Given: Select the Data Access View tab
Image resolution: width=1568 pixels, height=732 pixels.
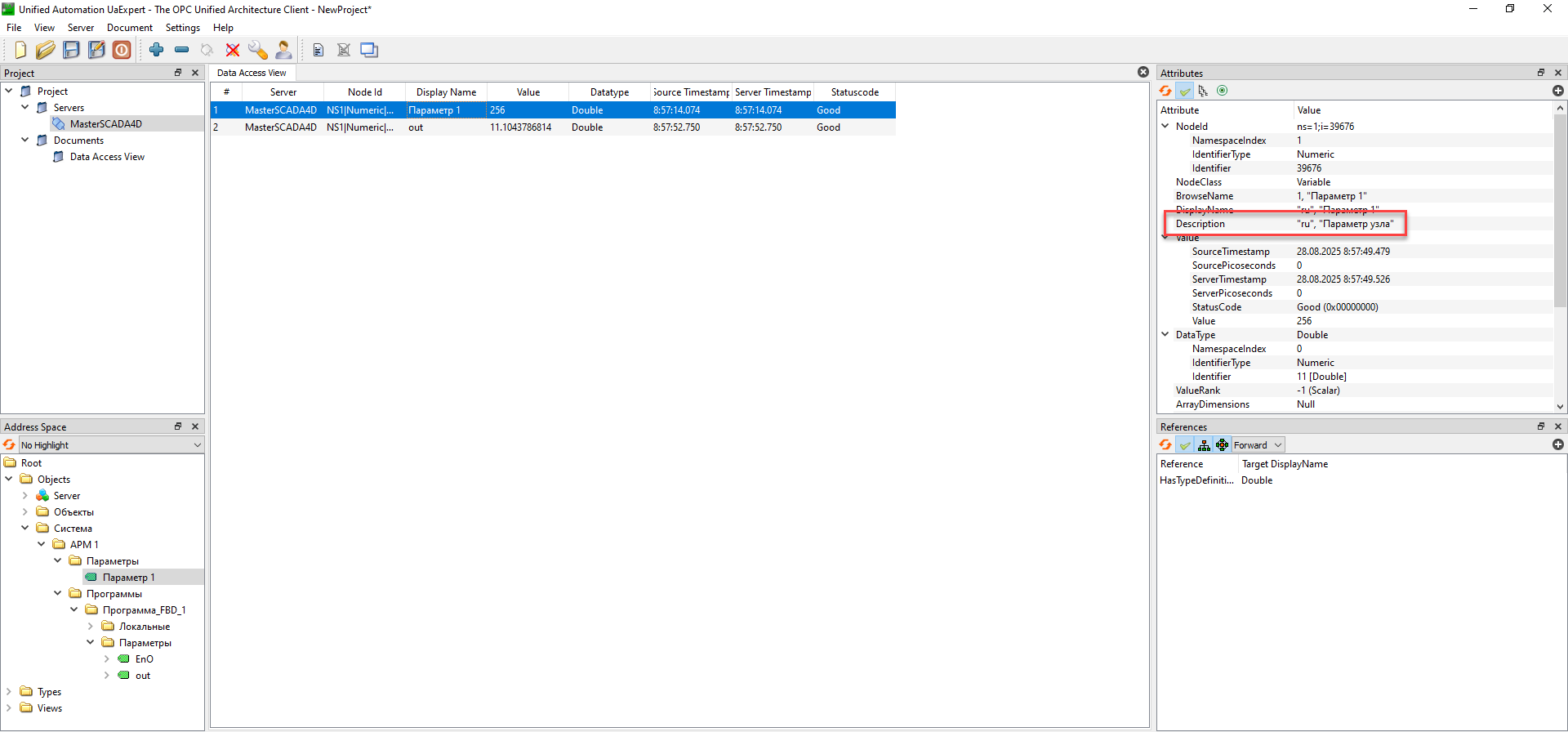Looking at the screenshot, I should [x=252, y=73].
